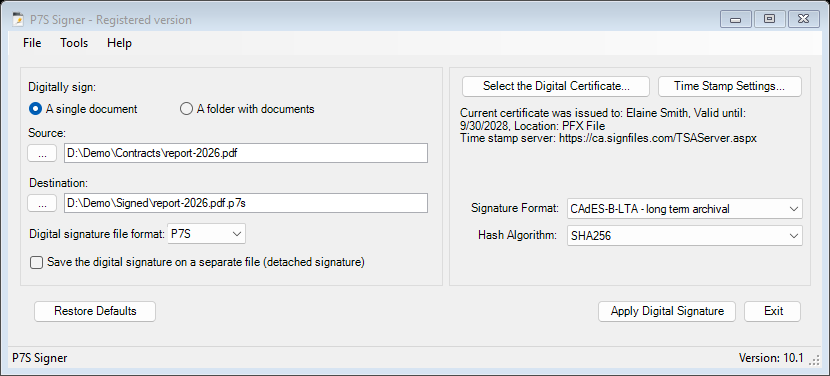Screen dimensions: 830x376
Task: Open the Time Stamp Settings dialog
Action: (730, 86)
